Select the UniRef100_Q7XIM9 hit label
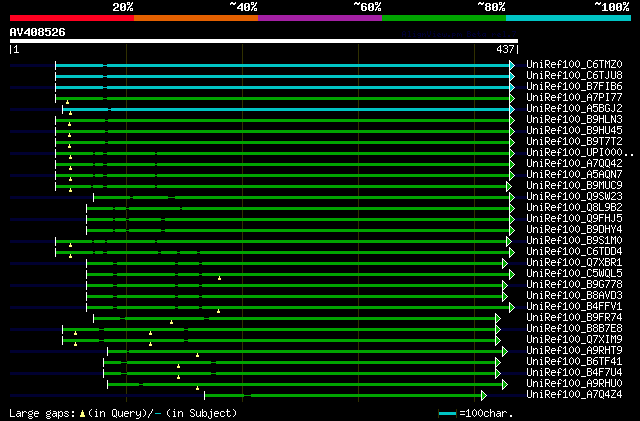Image resolution: width=640 pixels, height=421 pixels. [574, 340]
